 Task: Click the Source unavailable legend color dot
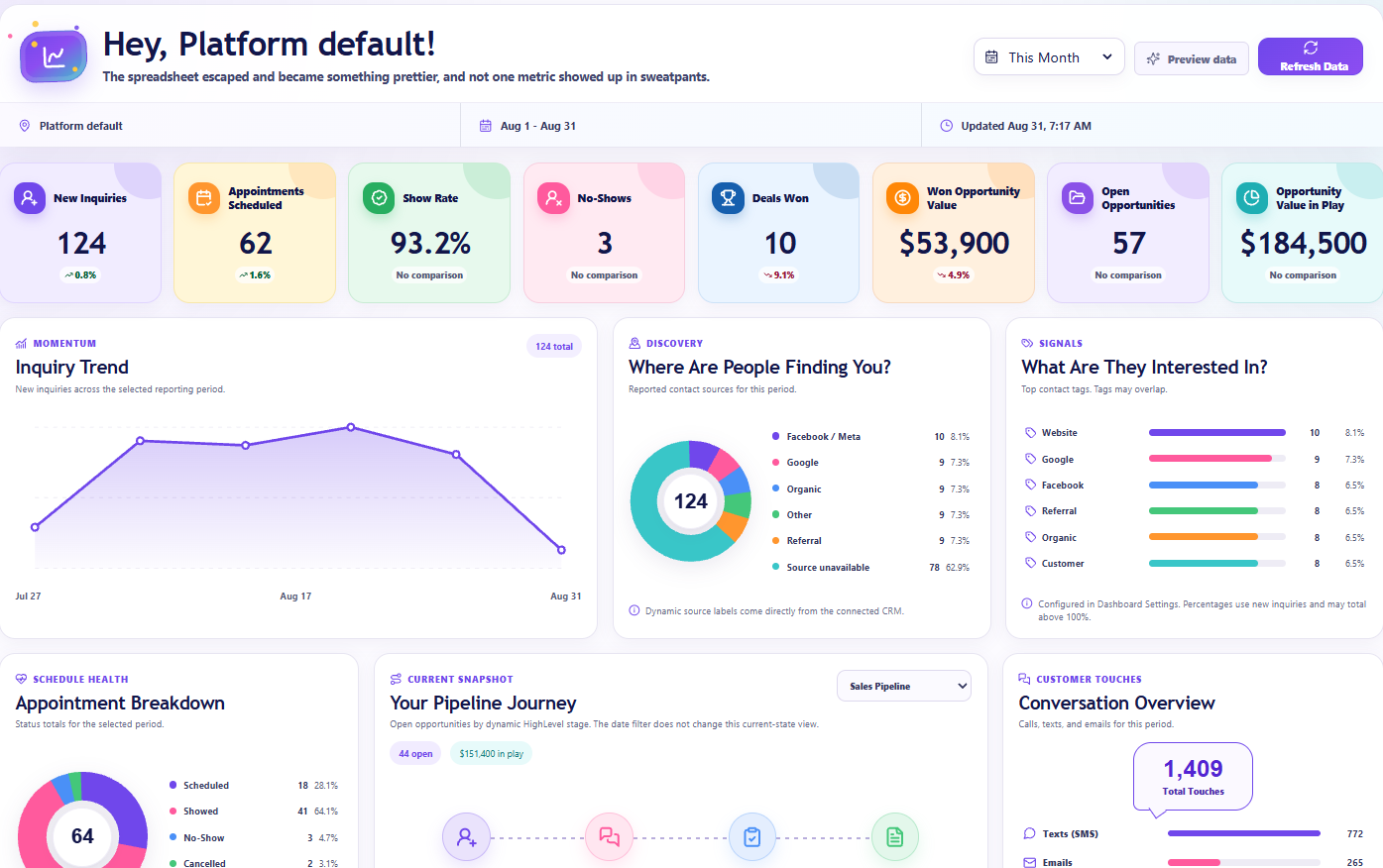[x=775, y=567]
